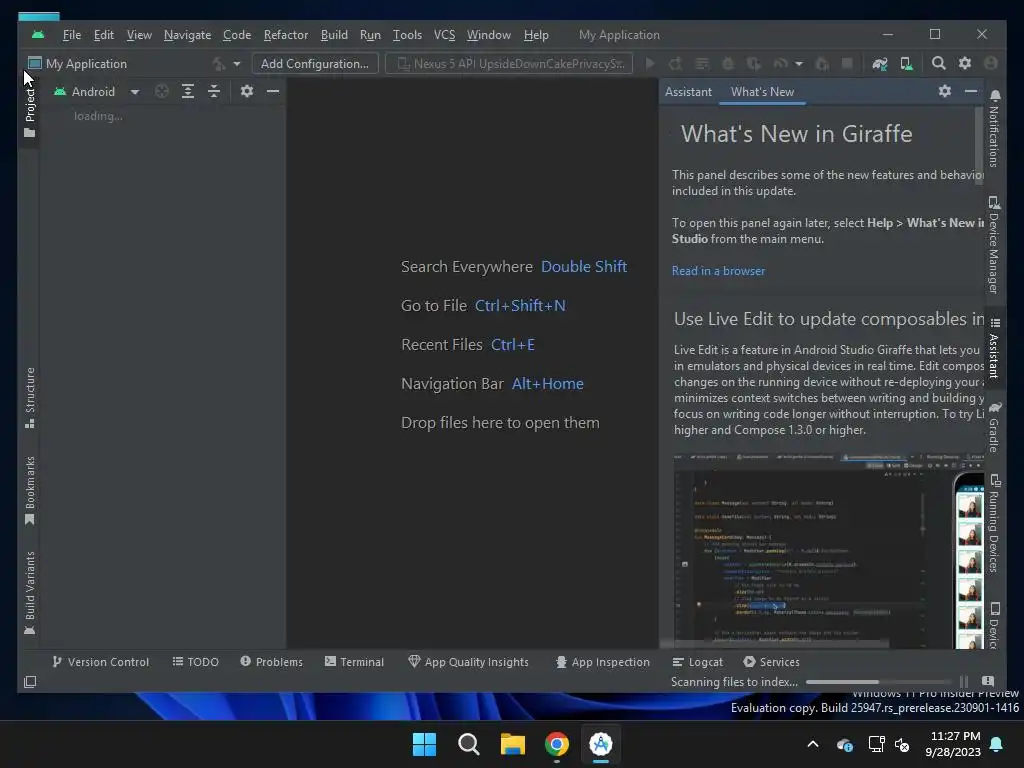Click the Search Everywhere magnifier icon
Image resolution: width=1024 pixels, height=768 pixels.
tap(938, 63)
